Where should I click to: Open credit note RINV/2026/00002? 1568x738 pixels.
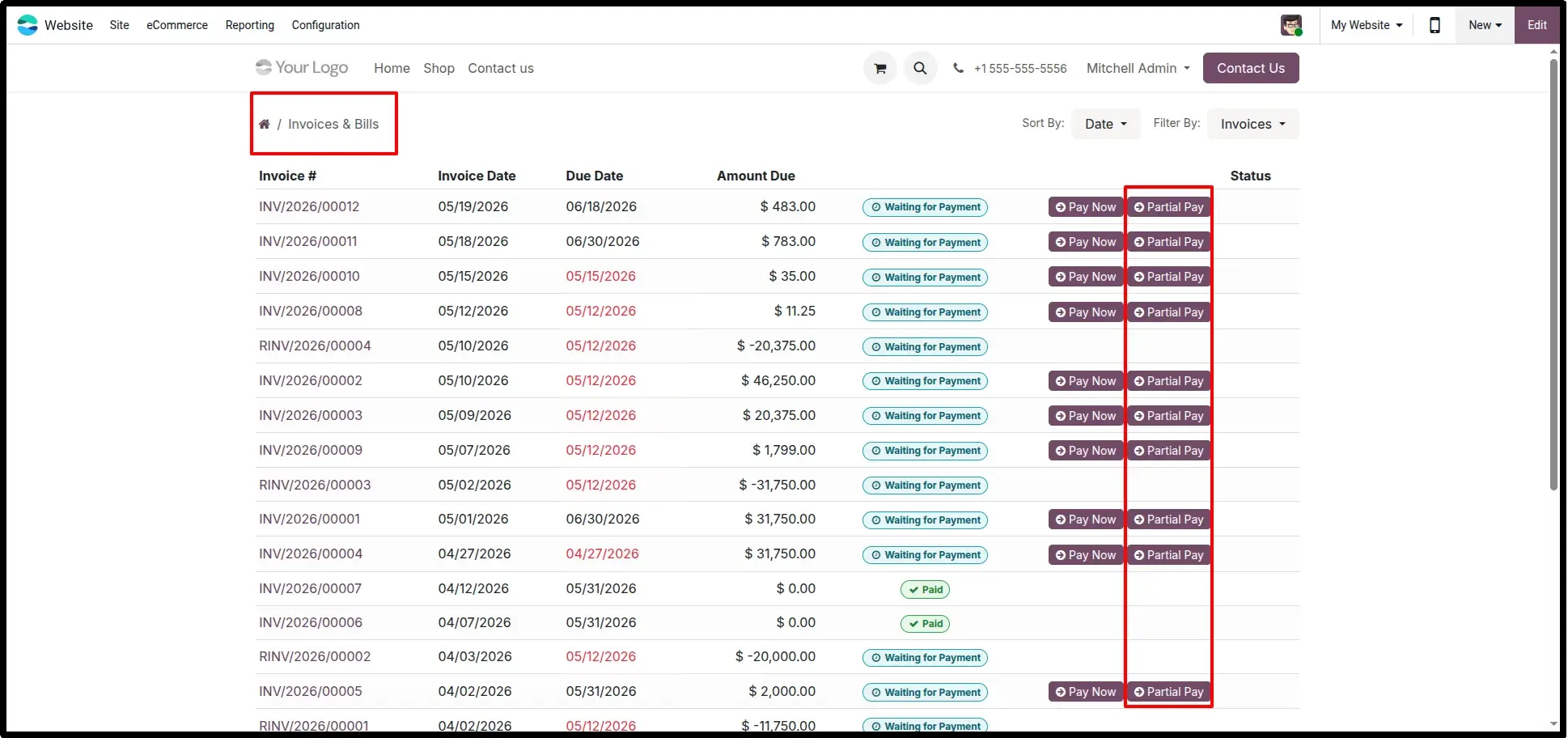315,657
